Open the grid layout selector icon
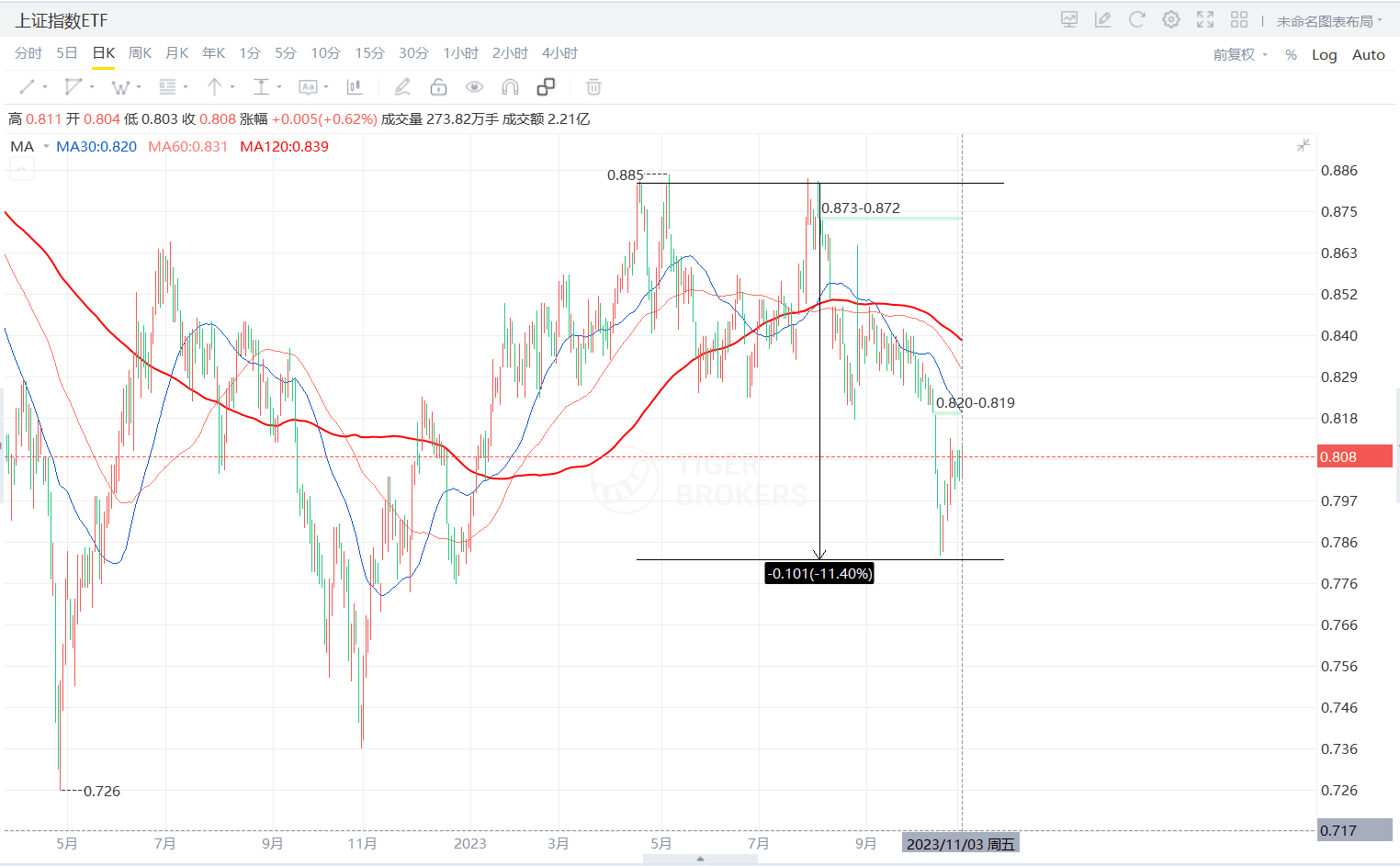The width and height of the screenshot is (1400, 866). point(1239,19)
